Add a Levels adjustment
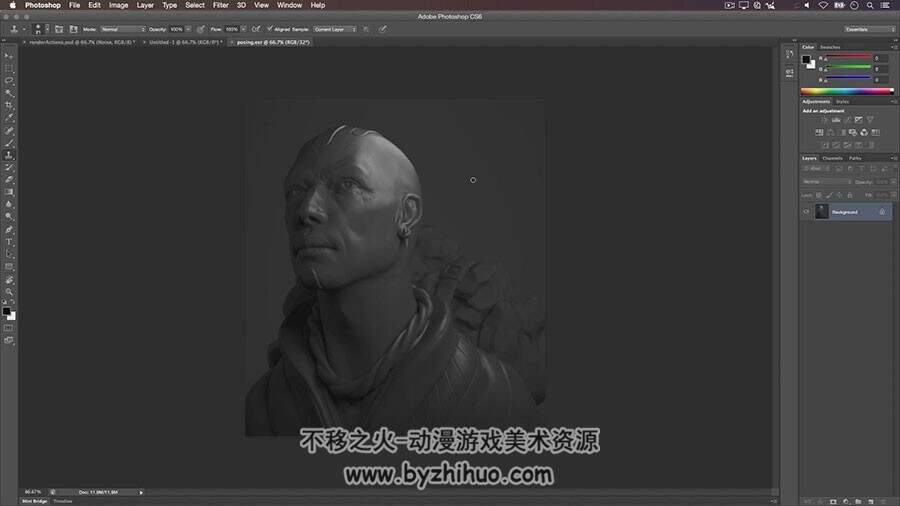This screenshot has height=506, width=900. click(836, 120)
